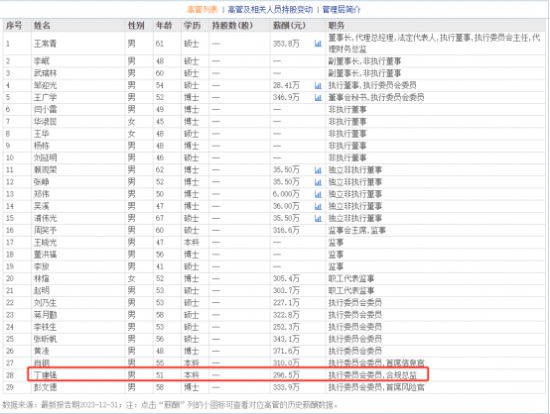Open salary history chart icon for row 13 (6.000万)
Screen dimensions: 550x414
click(318, 194)
